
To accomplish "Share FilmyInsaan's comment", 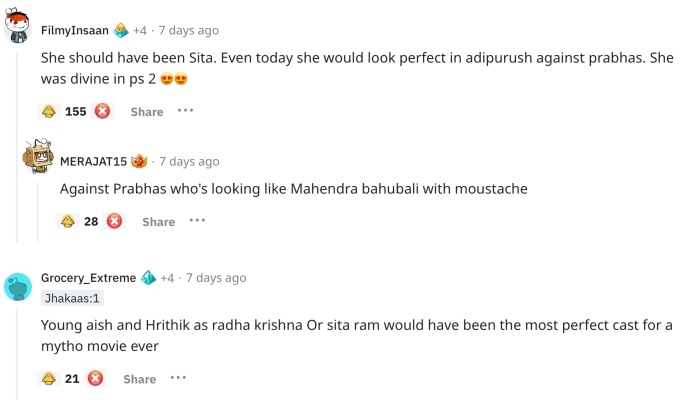I will coord(146,112).
